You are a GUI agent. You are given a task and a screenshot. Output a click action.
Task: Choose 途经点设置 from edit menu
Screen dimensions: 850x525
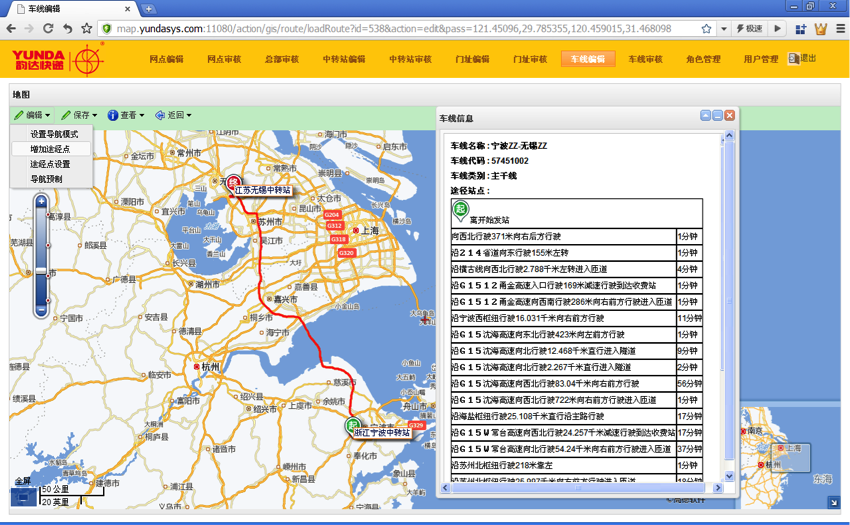50,164
